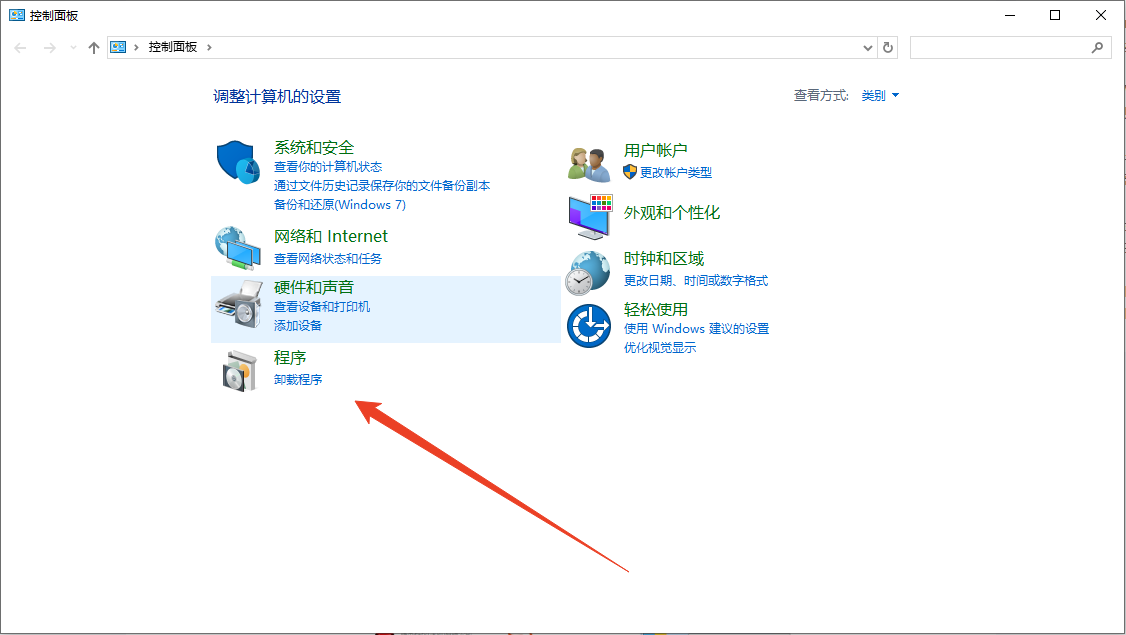Open 用户帐户 via the people icon
Image resolution: width=1126 pixels, height=635 pixels.
pyautogui.click(x=589, y=162)
